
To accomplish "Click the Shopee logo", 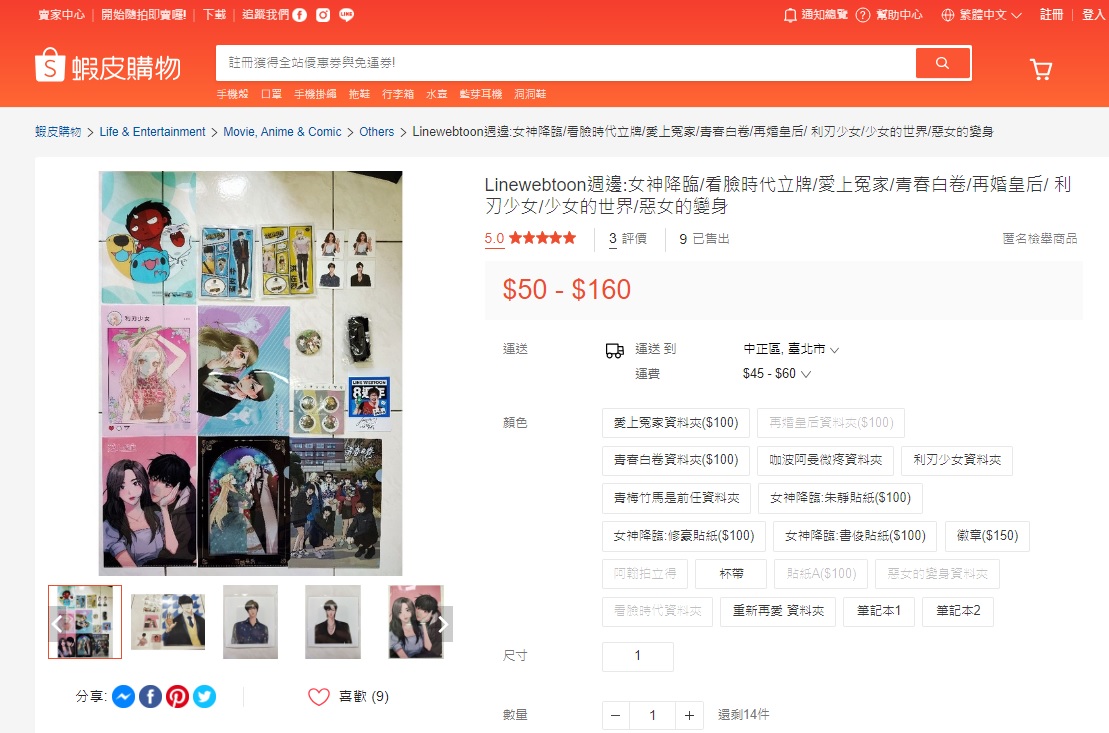I will (108, 67).
